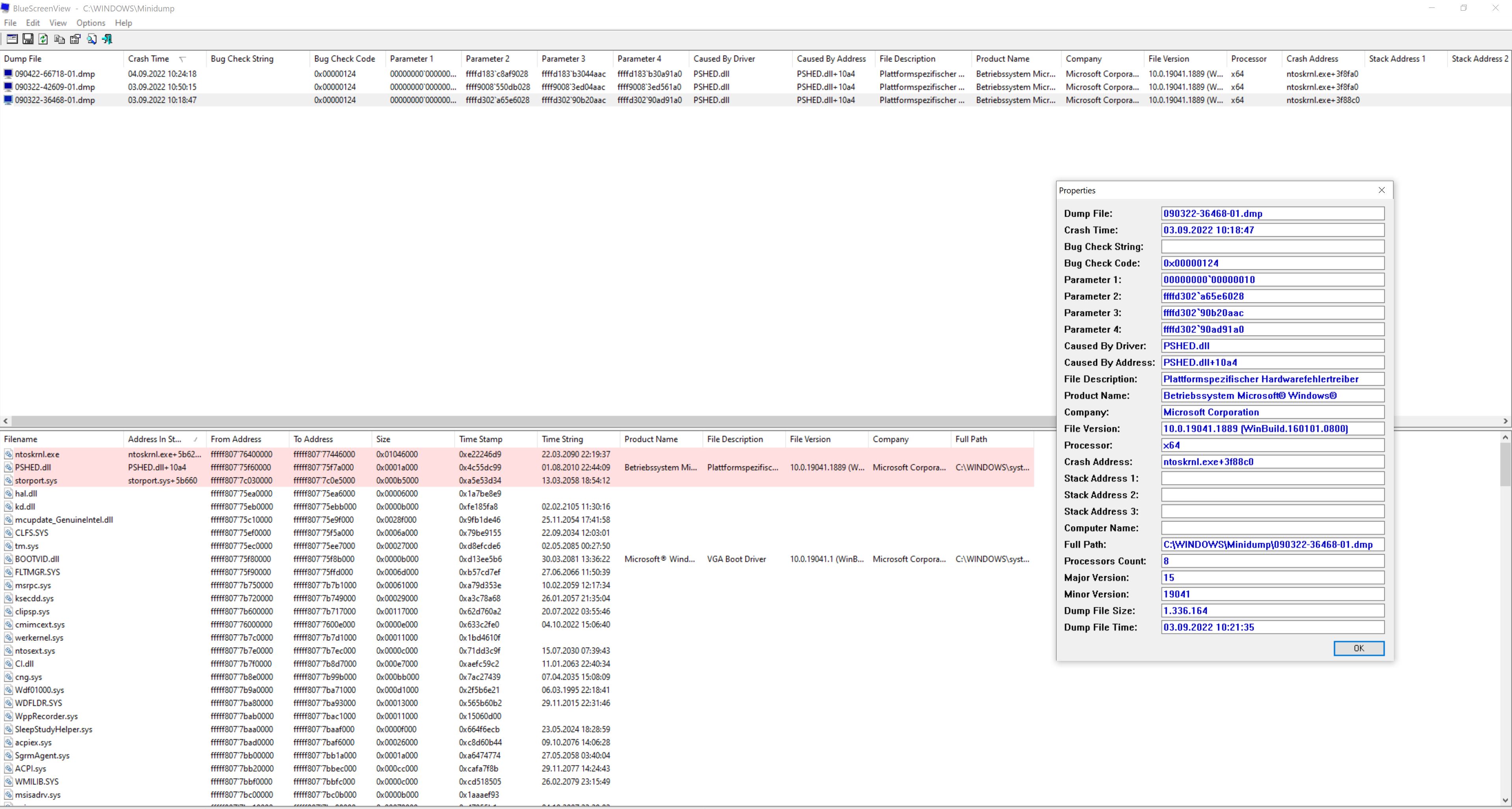The height and width of the screenshot is (809, 1512).
Task: Click the Copy Selected Items icon
Action: pos(59,39)
